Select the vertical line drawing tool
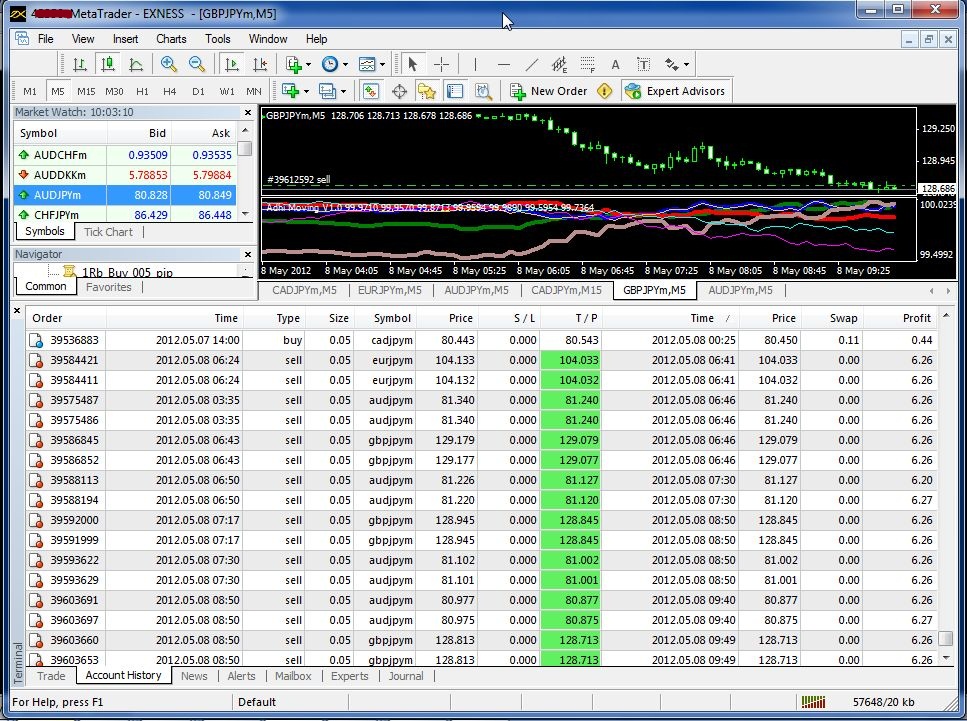Screen dimensions: 967x721 tap(475, 64)
